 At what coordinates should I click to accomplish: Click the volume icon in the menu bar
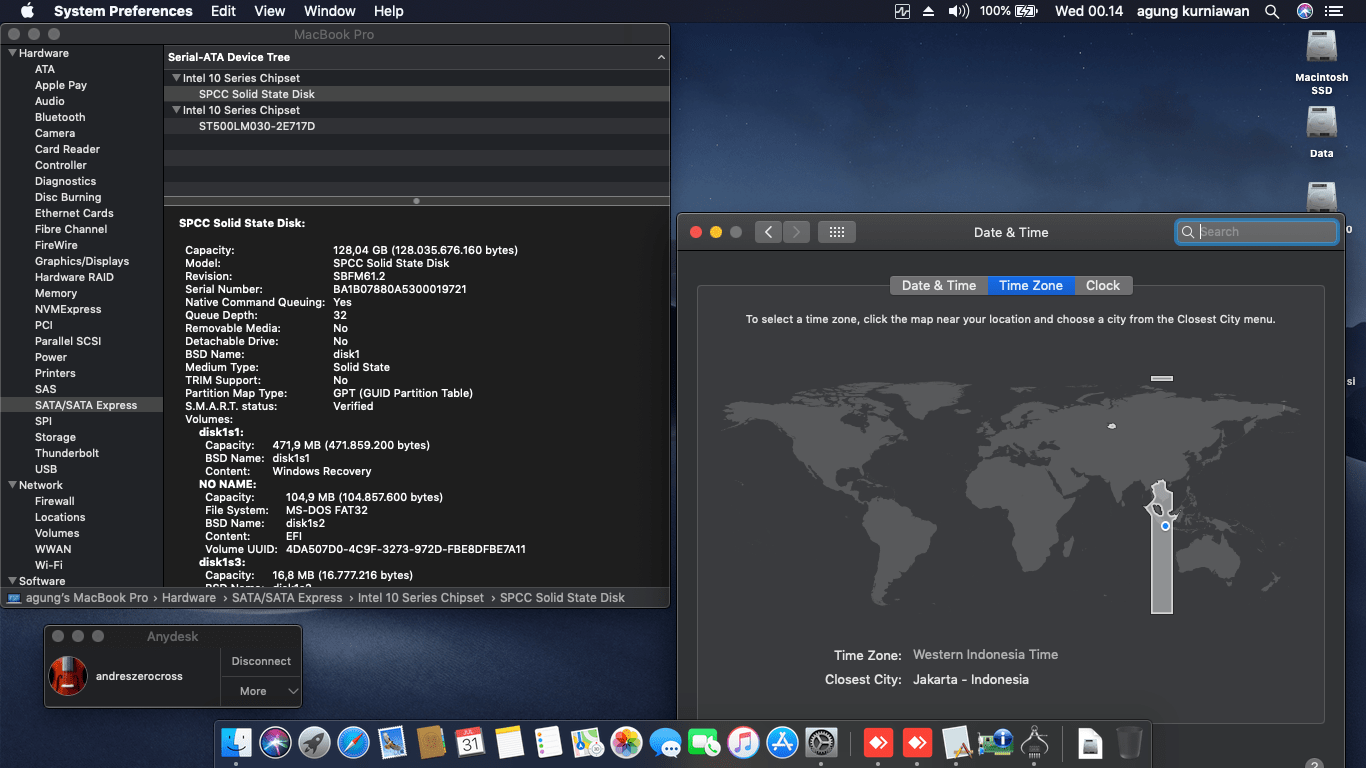[x=960, y=11]
